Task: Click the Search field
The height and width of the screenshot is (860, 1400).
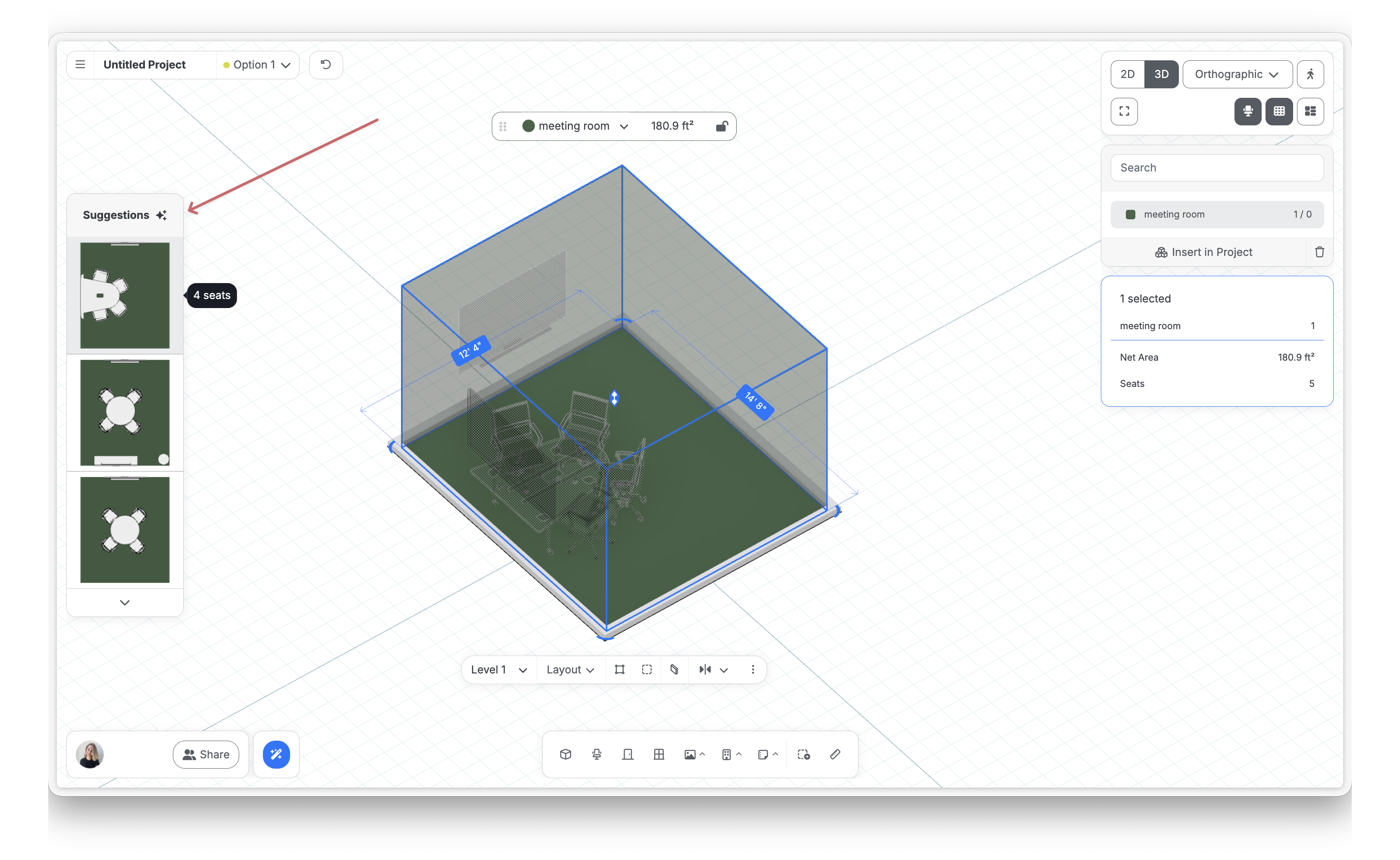Action: (1217, 168)
